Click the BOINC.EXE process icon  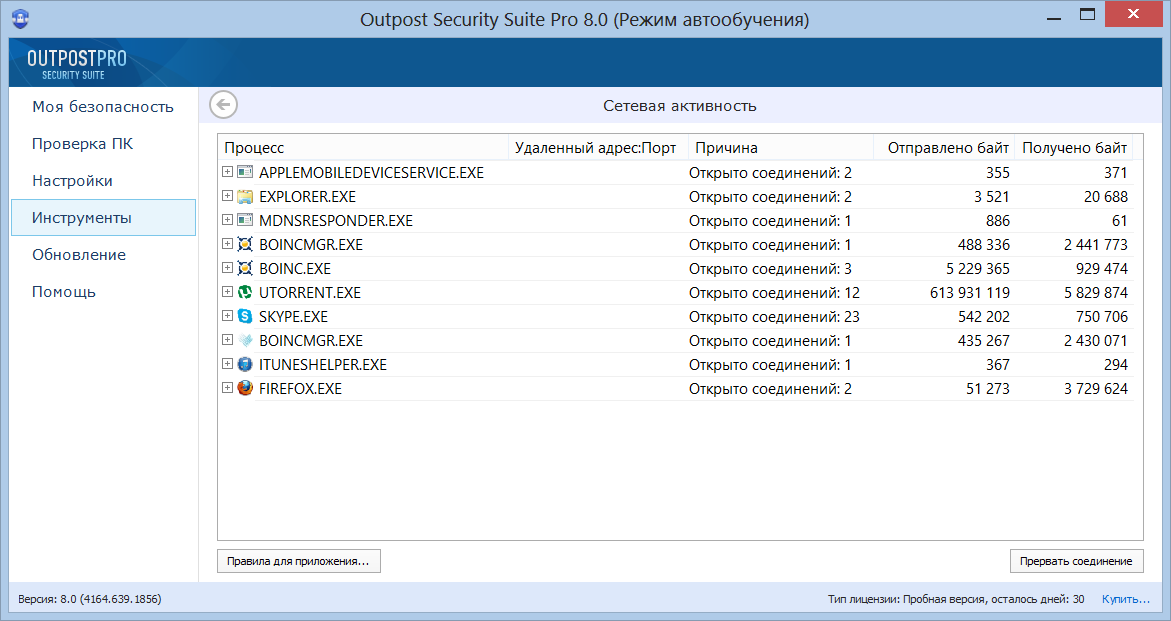[x=245, y=269]
